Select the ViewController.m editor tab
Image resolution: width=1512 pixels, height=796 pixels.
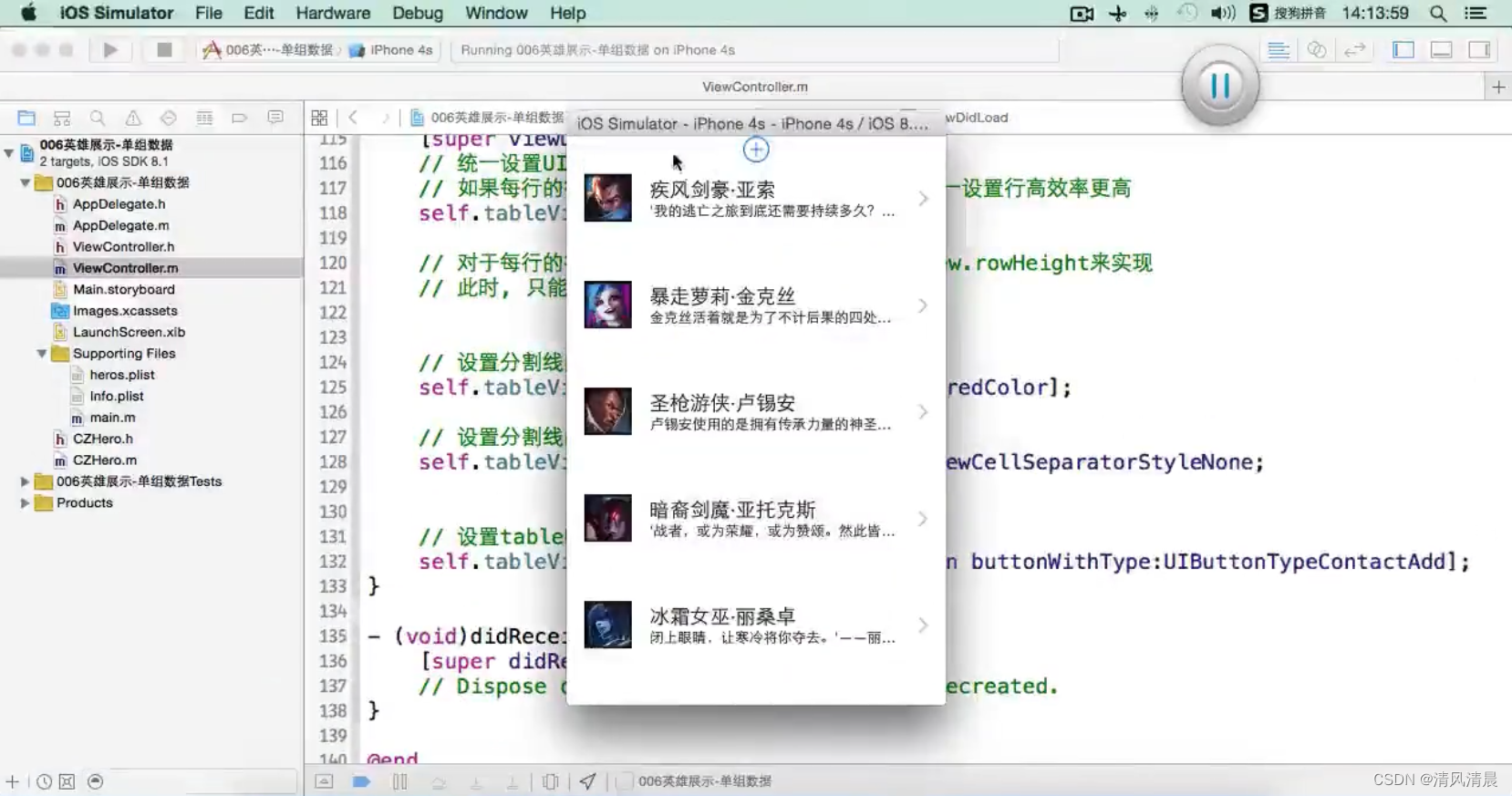click(x=755, y=88)
